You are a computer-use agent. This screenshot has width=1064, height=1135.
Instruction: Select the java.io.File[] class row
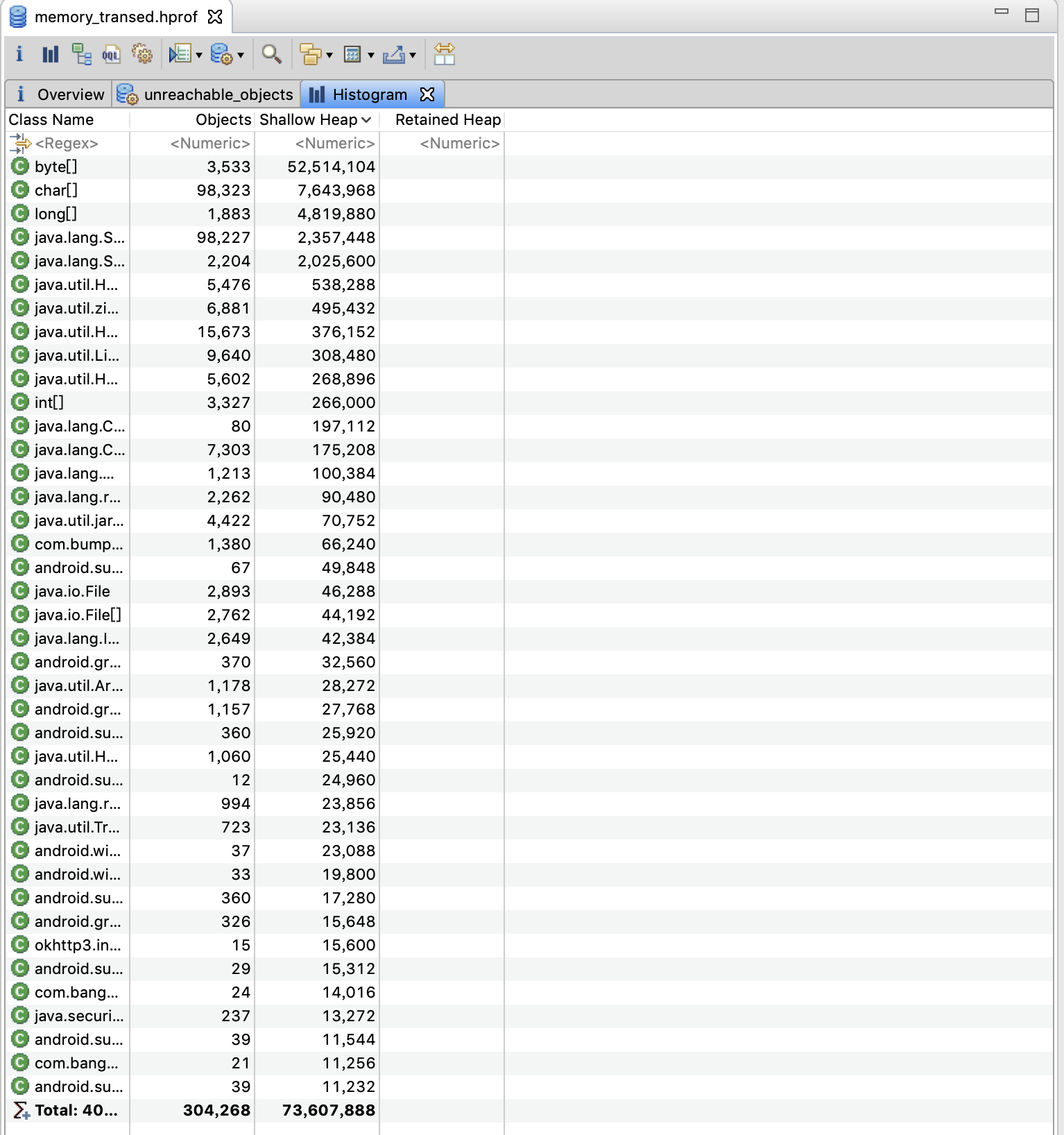click(x=529, y=615)
